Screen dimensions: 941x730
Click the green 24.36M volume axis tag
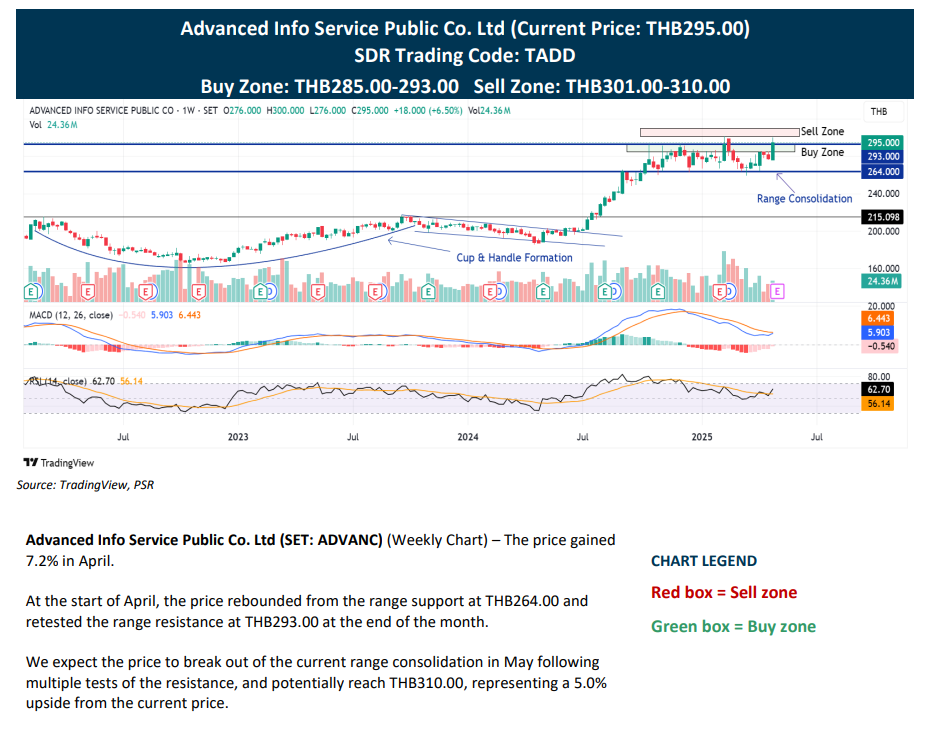click(x=882, y=281)
